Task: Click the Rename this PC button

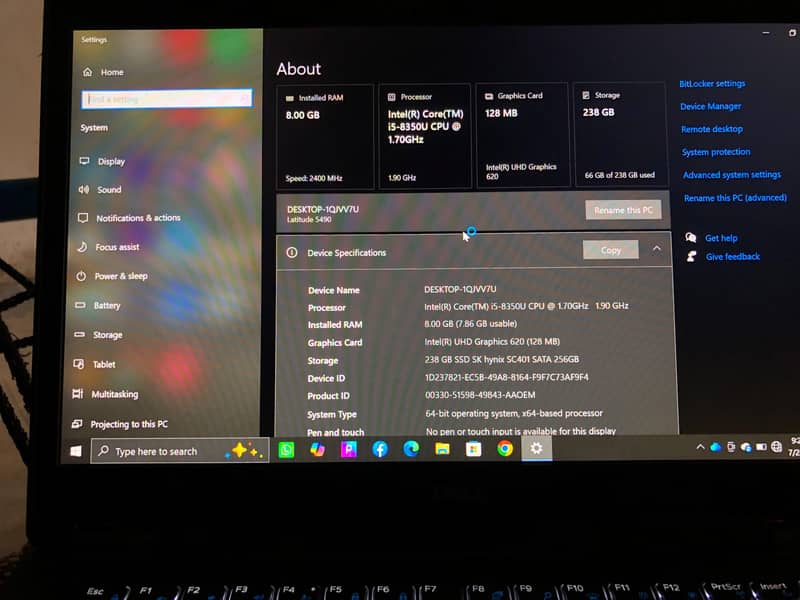Action: (x=623, y=210)
